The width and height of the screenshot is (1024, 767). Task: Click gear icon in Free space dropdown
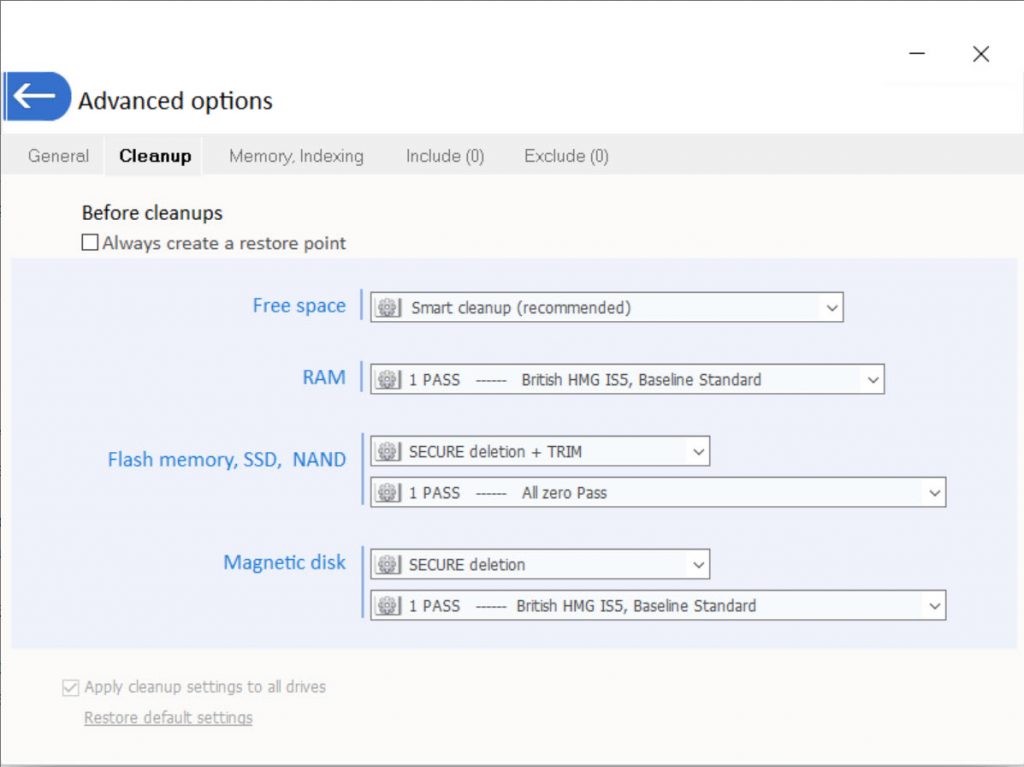(388, 308)
